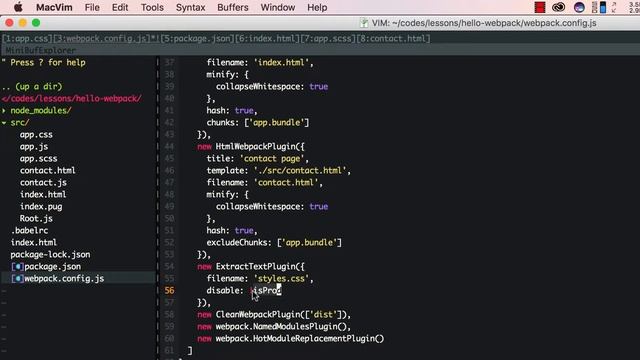Image resolution: width=640 pixels, height=360 pixels.
Task: Open the Help menu
Action: click(317, 7)
